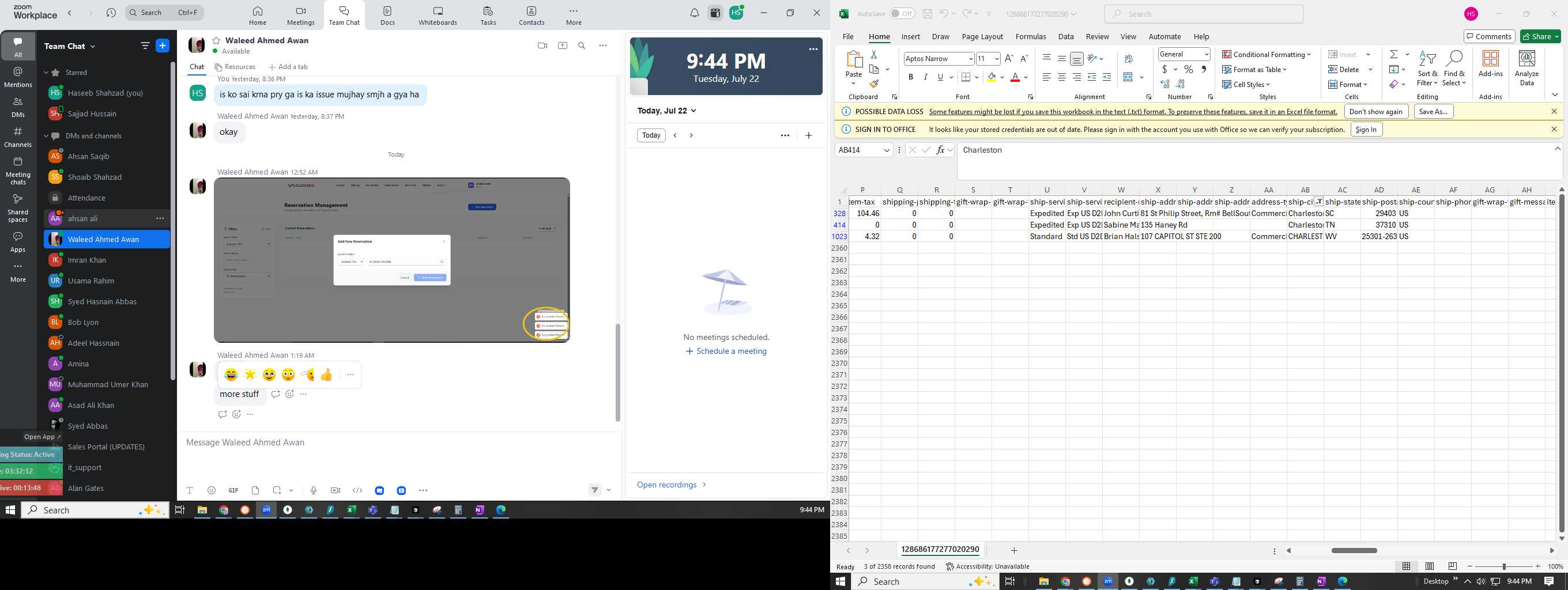The width and height of the screenshot is (1568, 590).
Task: Click Save As button in Excel warning bar
Action: pyautogui.click(x=1433, y=111)
